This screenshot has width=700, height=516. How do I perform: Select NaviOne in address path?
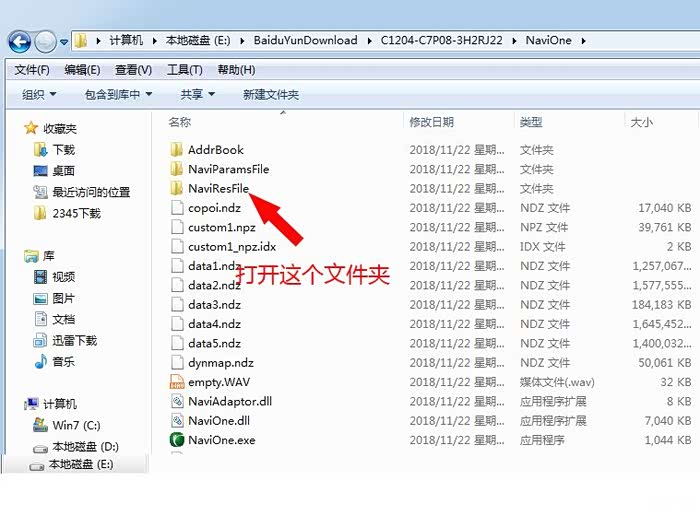click(x=548, y=41)
